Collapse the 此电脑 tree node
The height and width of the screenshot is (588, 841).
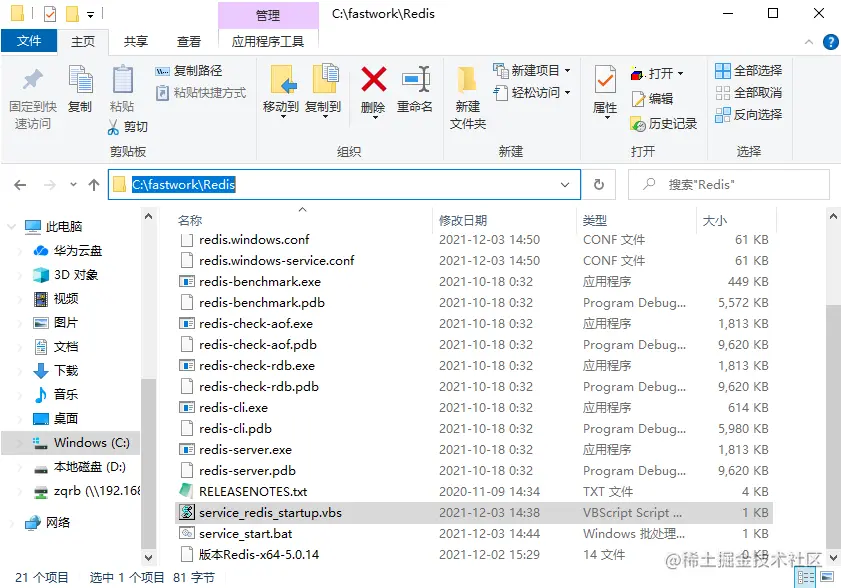(x=11, y=227)
